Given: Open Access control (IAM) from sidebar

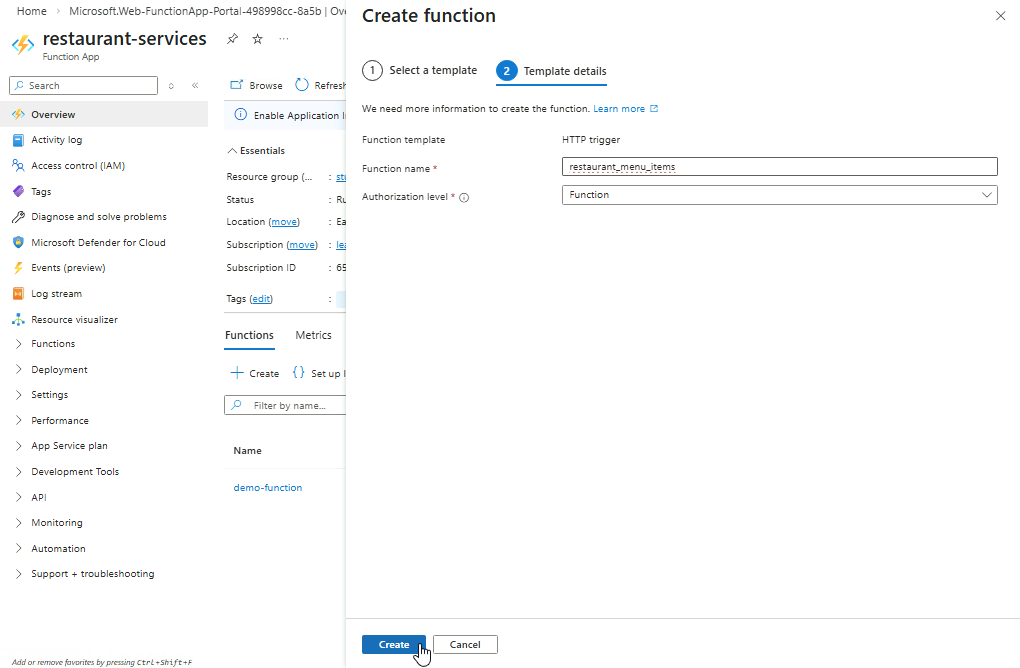Looking at the screenshot, I should coord(77,166).
